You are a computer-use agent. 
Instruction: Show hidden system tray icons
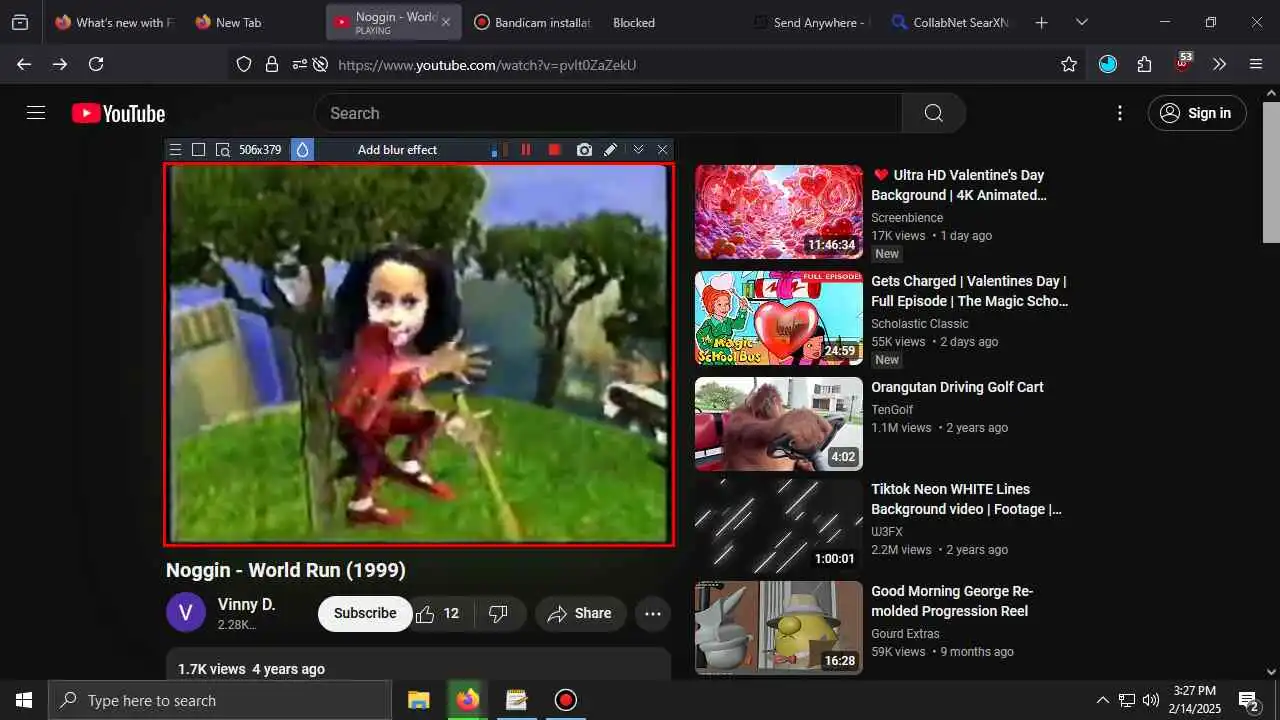coord(1103,700)
